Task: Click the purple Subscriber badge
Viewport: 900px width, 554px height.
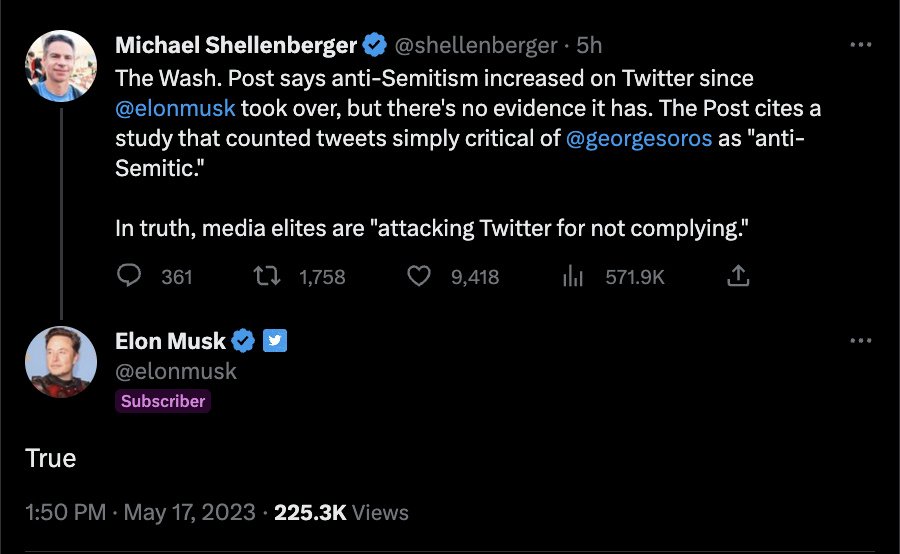Action: [163, 401]
